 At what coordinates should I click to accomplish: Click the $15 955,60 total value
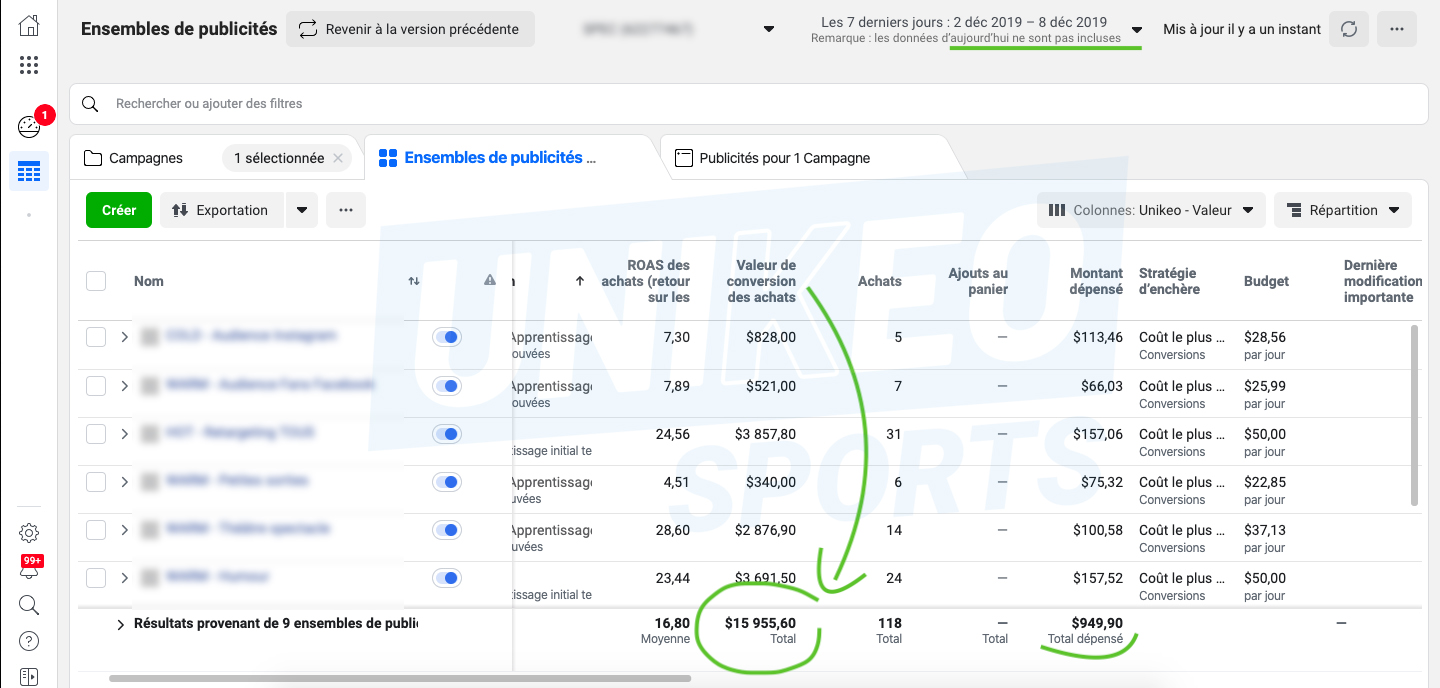pos(760,623)
